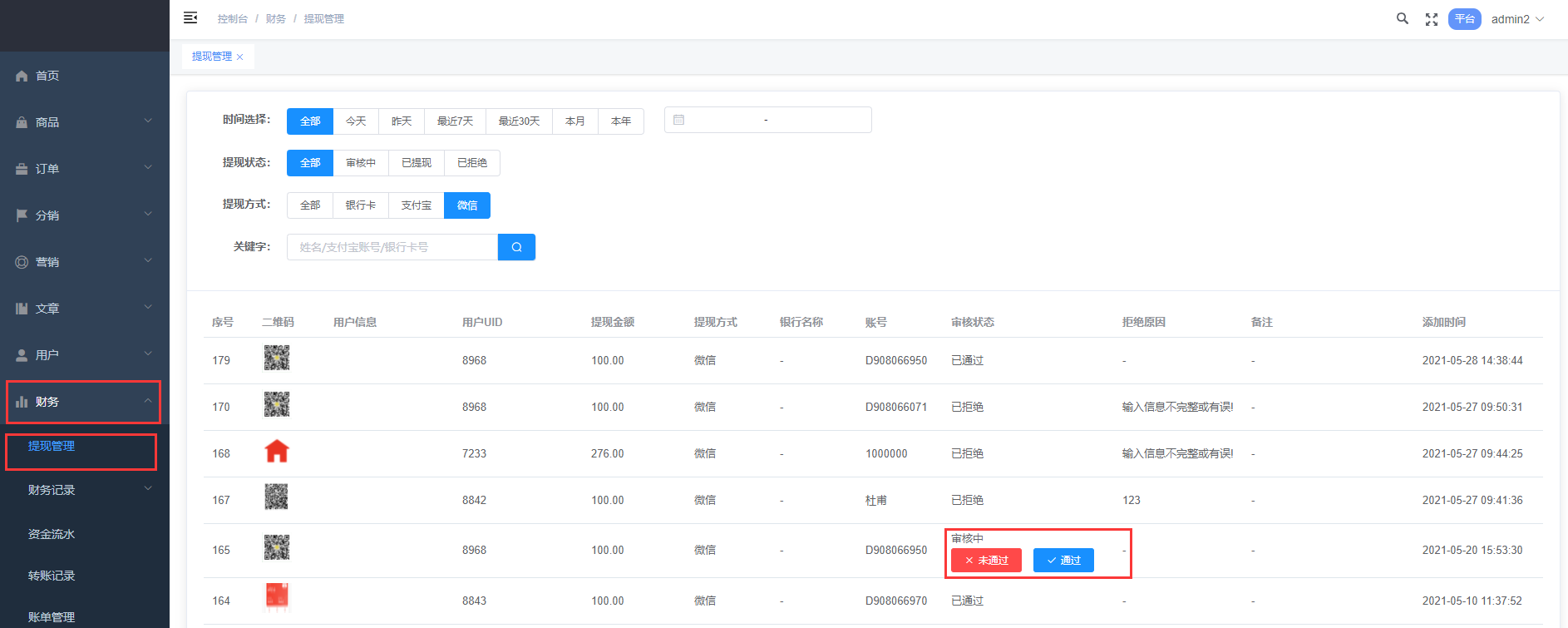Screen dimensions: 1568x628
Task: Select 微信 withdrawal method
Action: [467, 205]
